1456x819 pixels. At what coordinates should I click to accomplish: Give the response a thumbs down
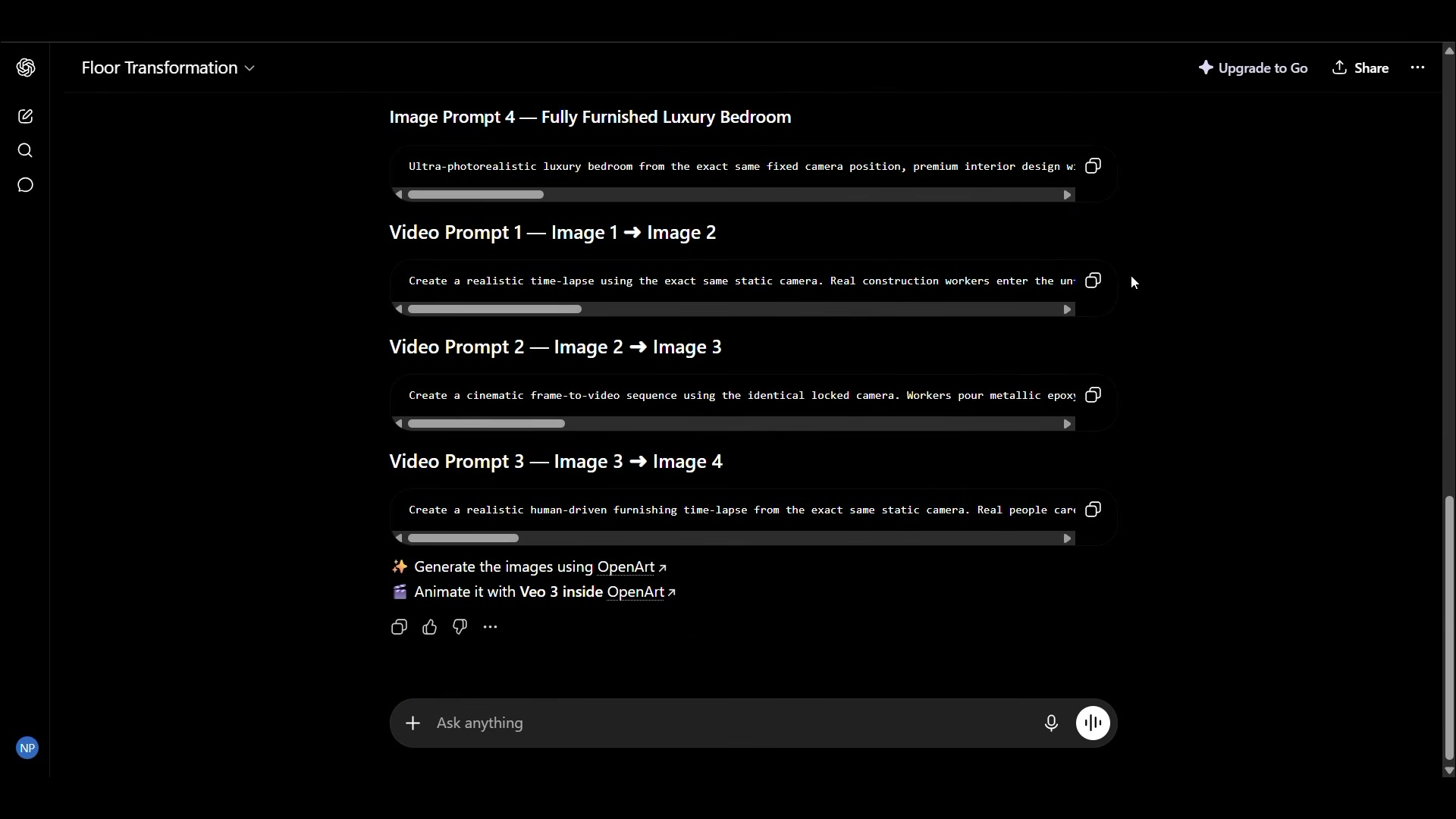pyautogui.click(x=460, y=627)
